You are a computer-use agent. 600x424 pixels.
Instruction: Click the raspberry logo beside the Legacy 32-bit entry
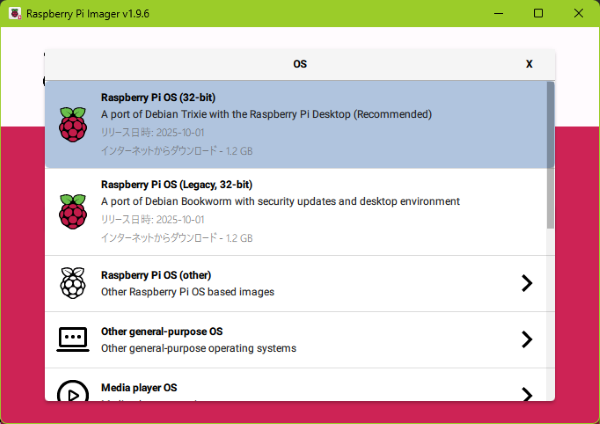point(72,211)
